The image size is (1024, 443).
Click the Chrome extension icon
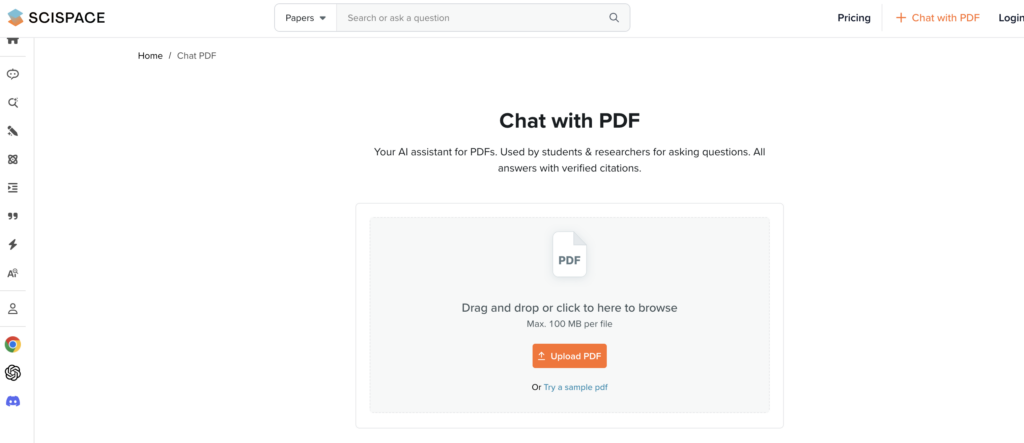tap(12, 344)
